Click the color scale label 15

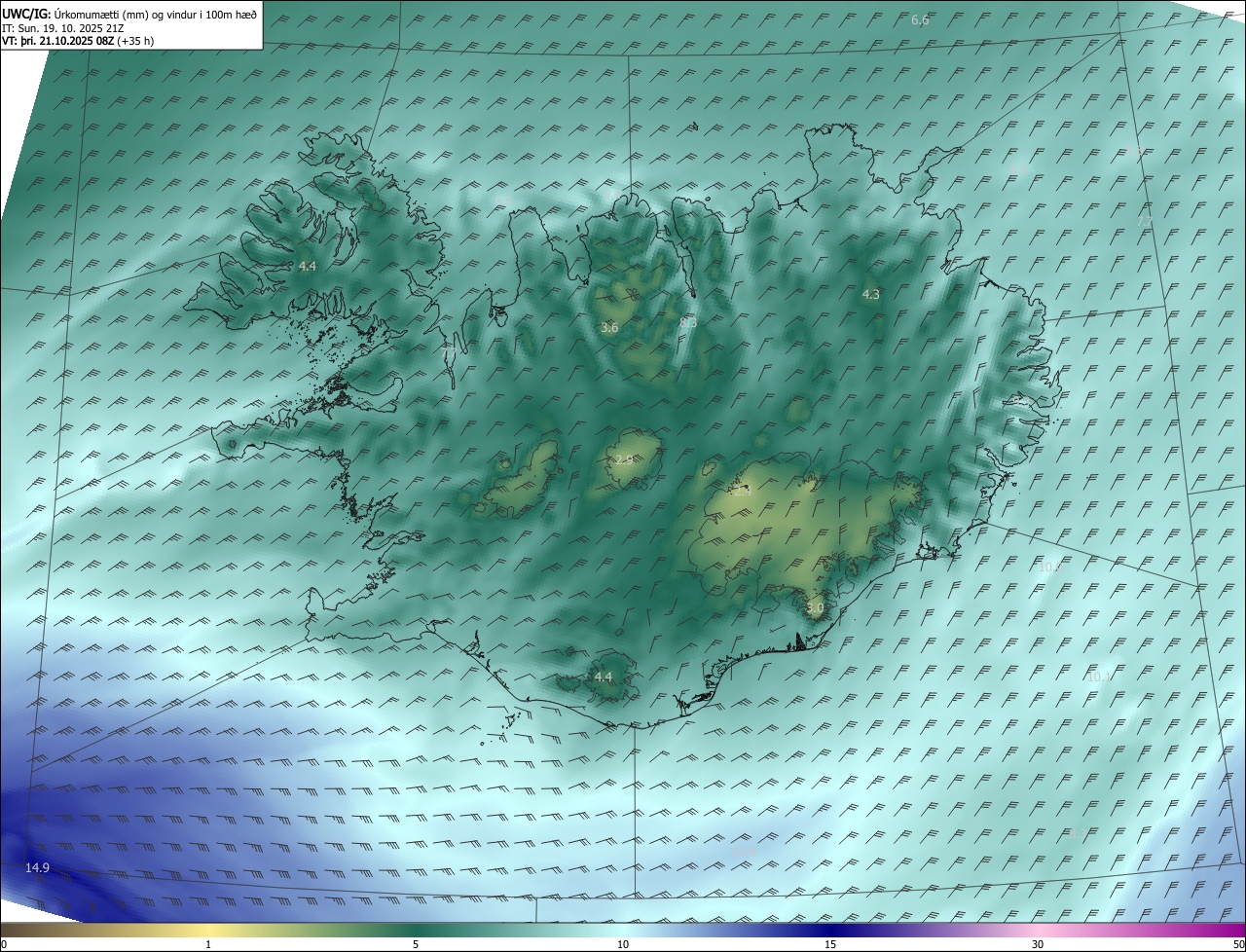pyautogui.click(x=830, y=944)
